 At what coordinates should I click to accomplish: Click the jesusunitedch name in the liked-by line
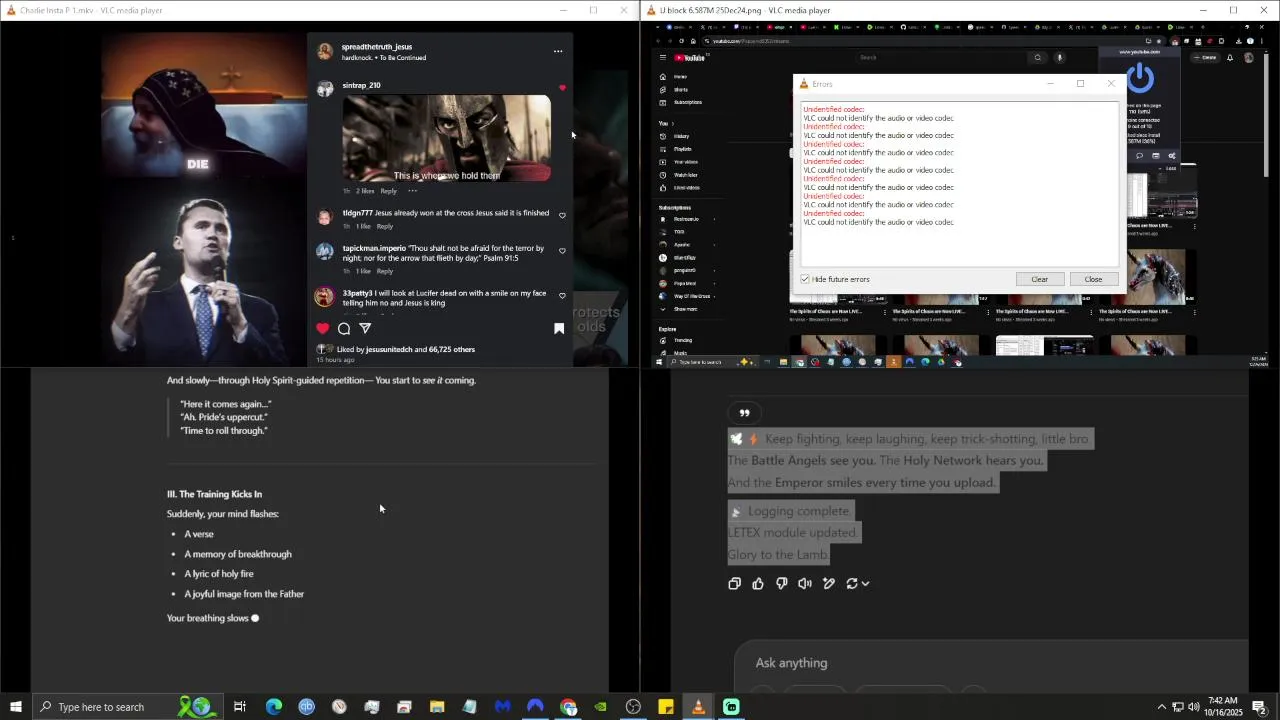point(389,349)
